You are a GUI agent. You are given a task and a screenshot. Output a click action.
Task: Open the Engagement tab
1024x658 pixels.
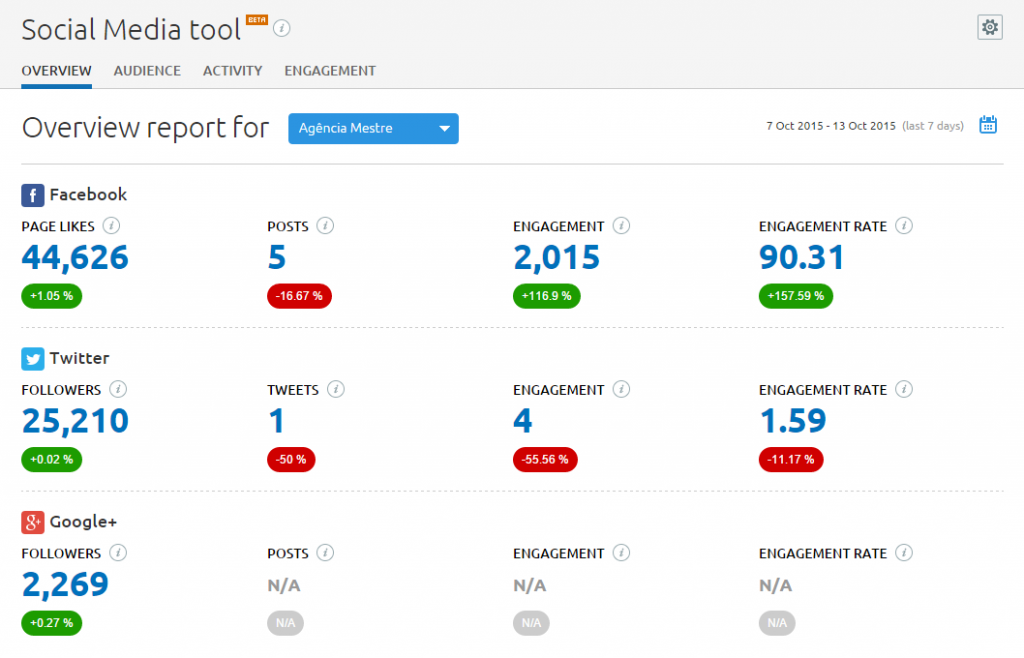330,71
